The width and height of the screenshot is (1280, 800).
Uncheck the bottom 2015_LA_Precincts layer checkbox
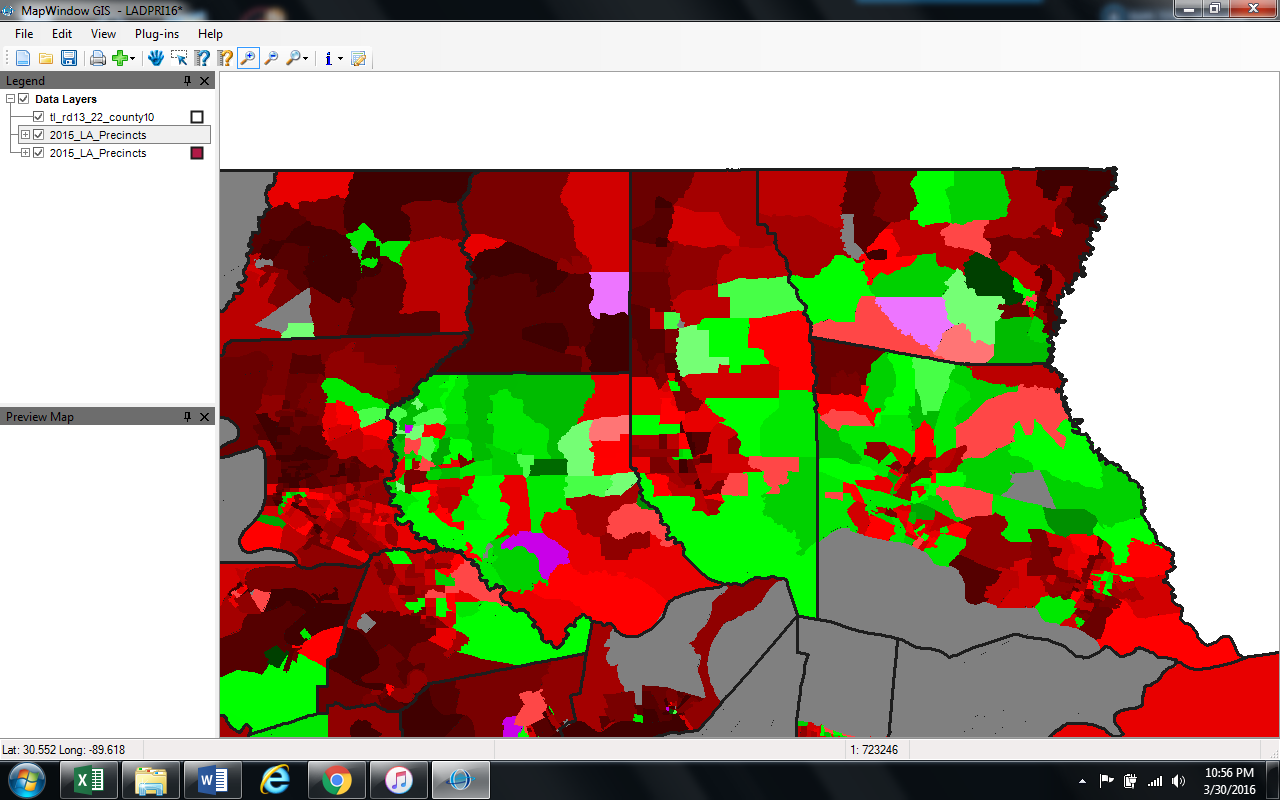pyautogui.click(x=39, y=153)
